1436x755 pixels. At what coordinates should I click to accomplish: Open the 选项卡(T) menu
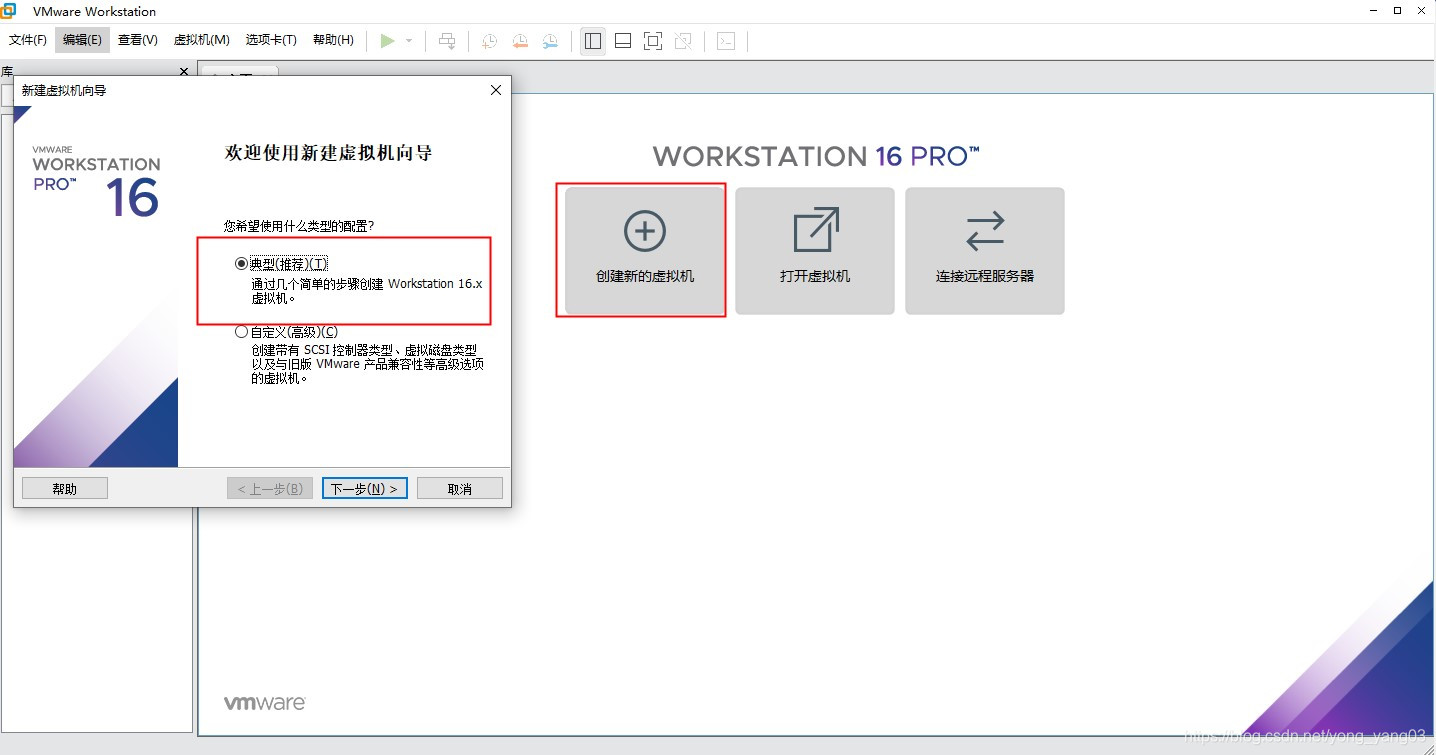point(271,40)
